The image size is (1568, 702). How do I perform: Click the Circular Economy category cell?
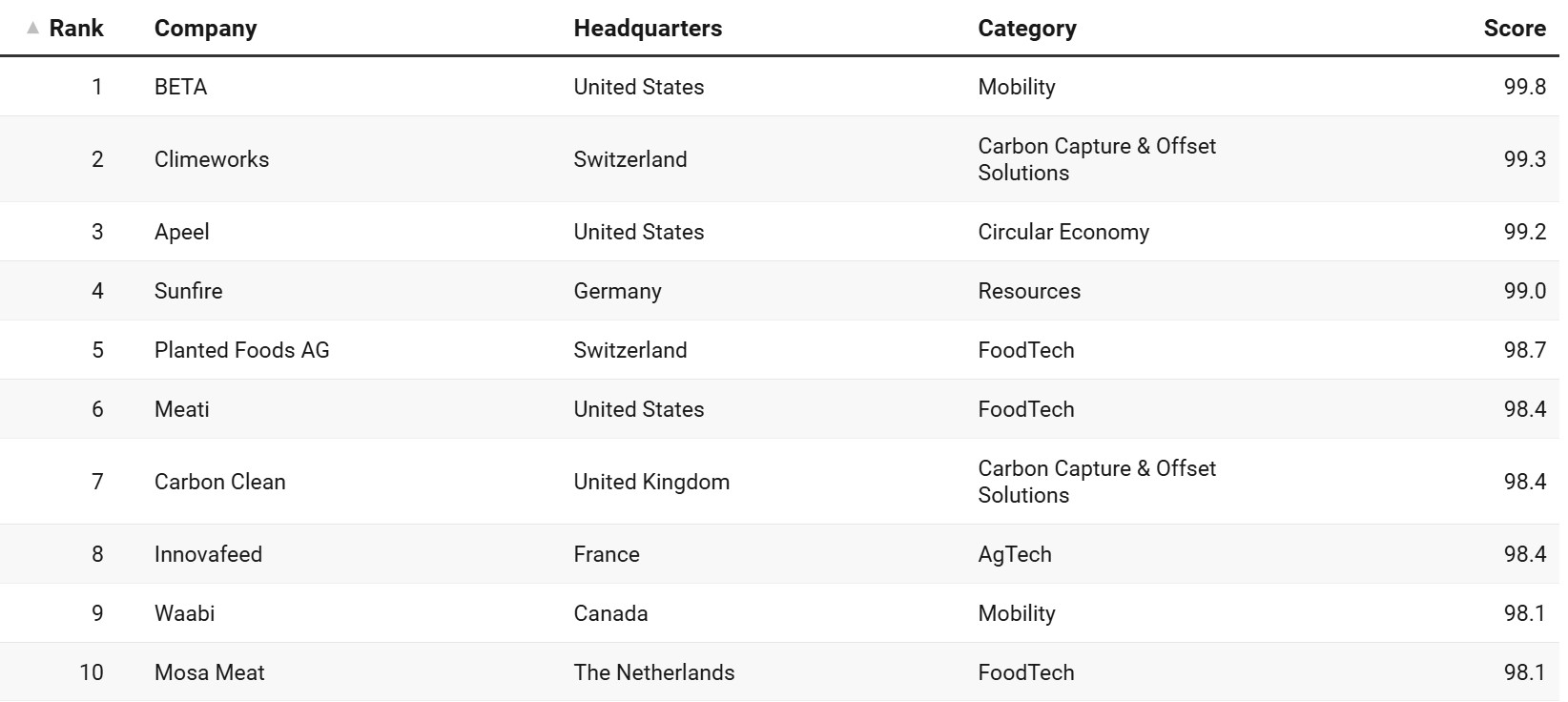1063,232
